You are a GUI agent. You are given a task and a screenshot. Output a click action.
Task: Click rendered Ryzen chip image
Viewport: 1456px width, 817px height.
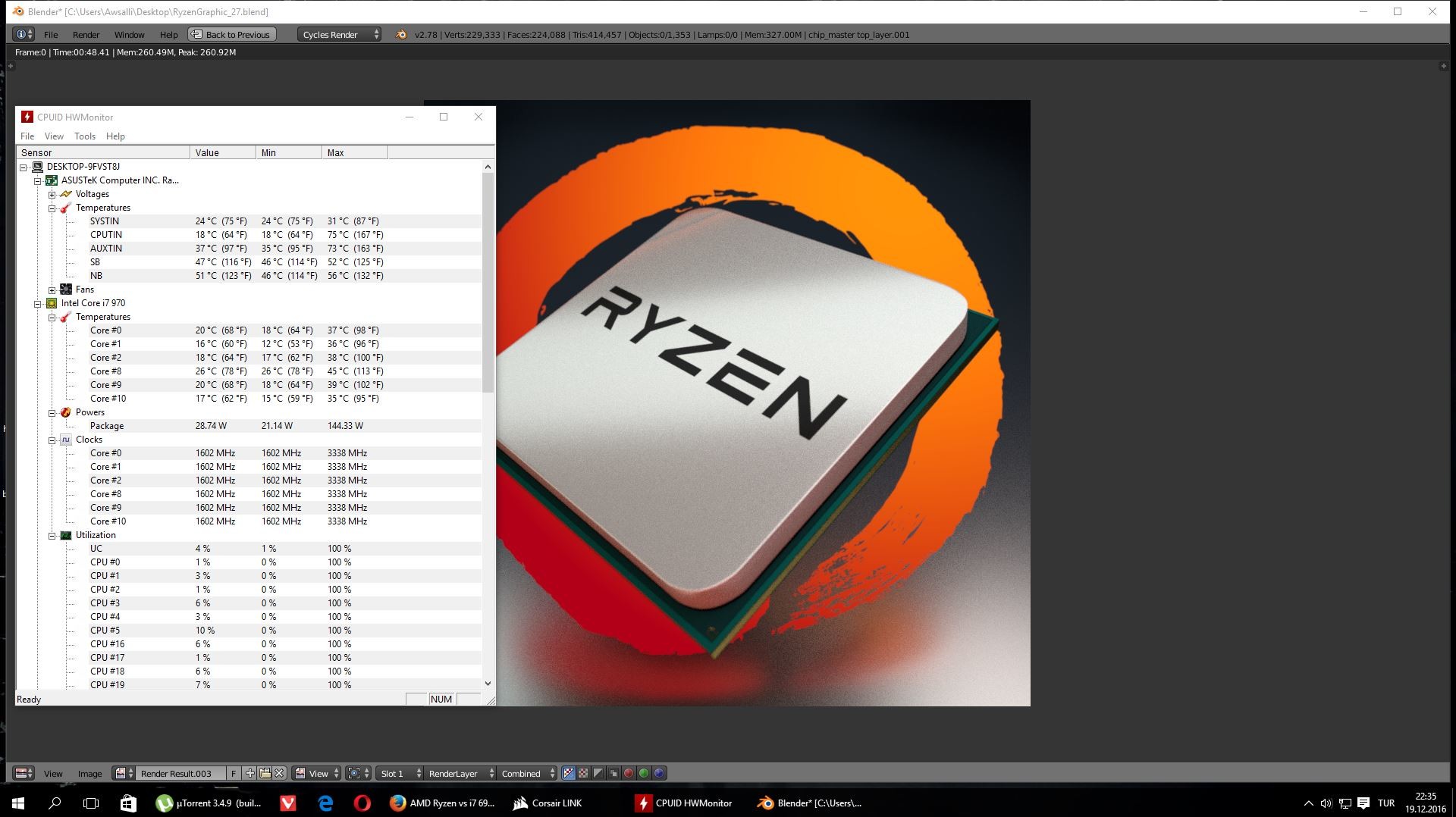click(763, 403)
